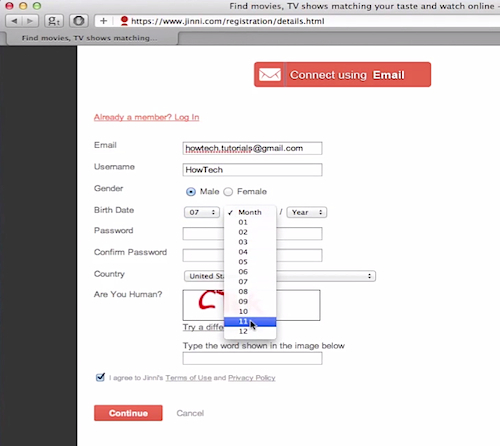Click the plus add bookmark button

click(104, 21)
